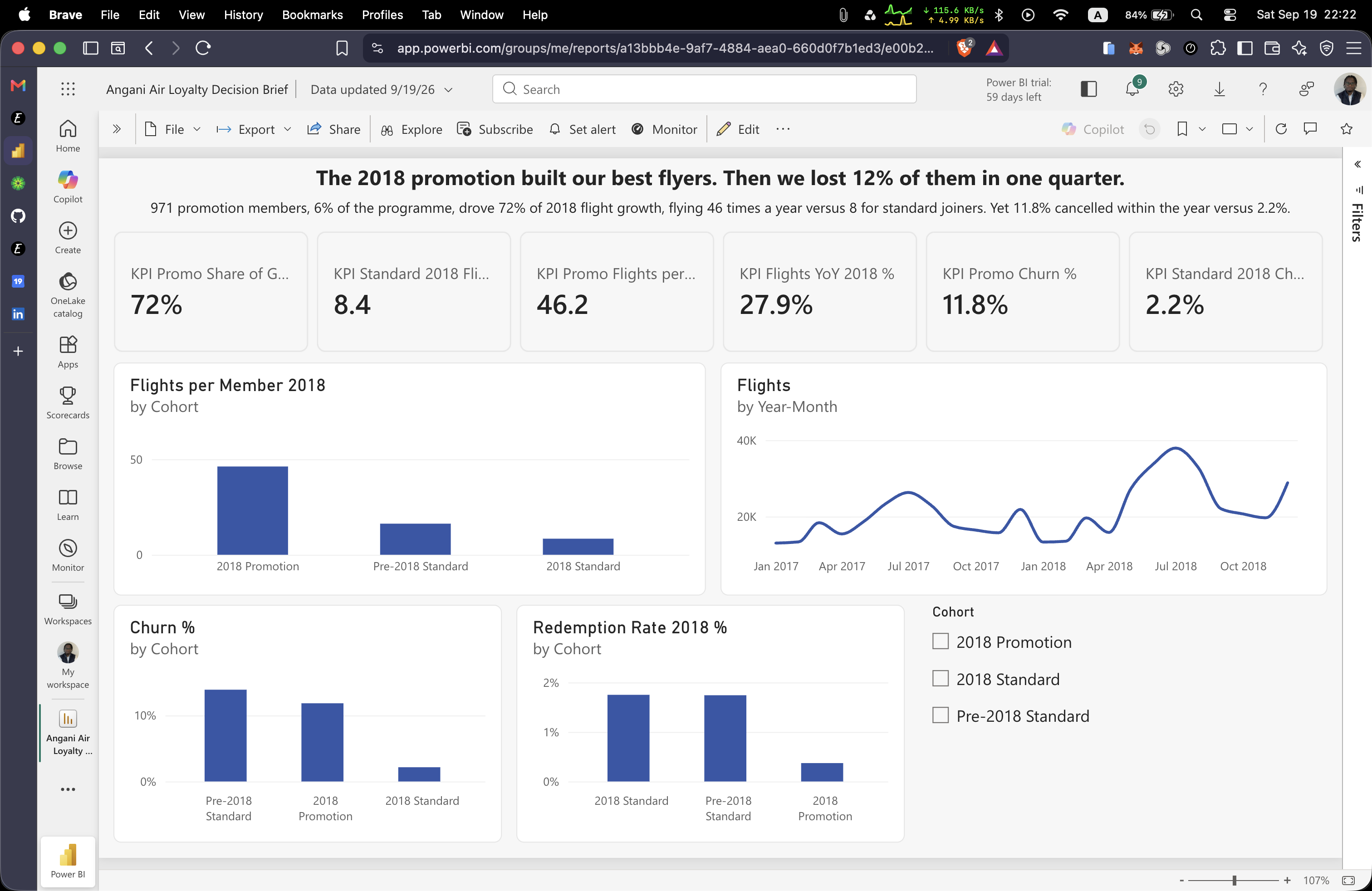Open the Create page in Power BI

[x=68, y=237]
